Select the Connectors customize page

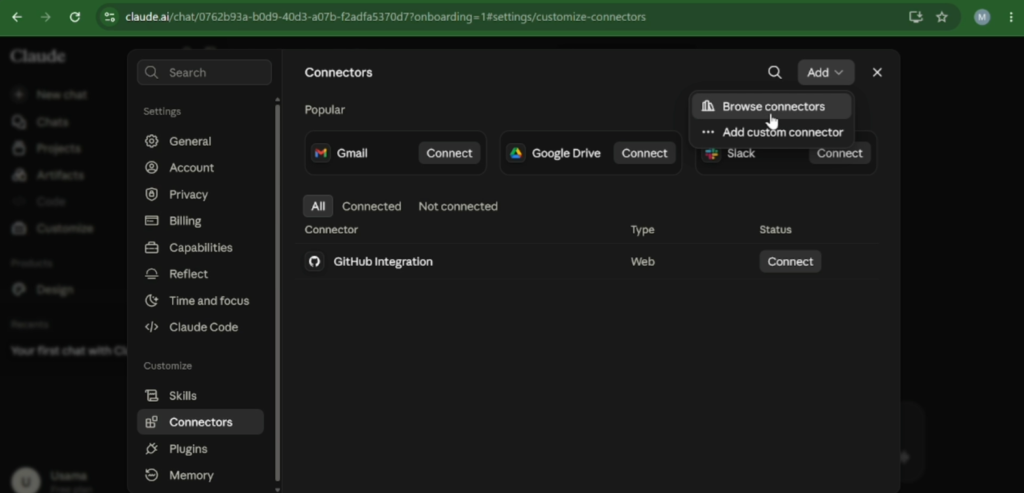coord(200,422)
